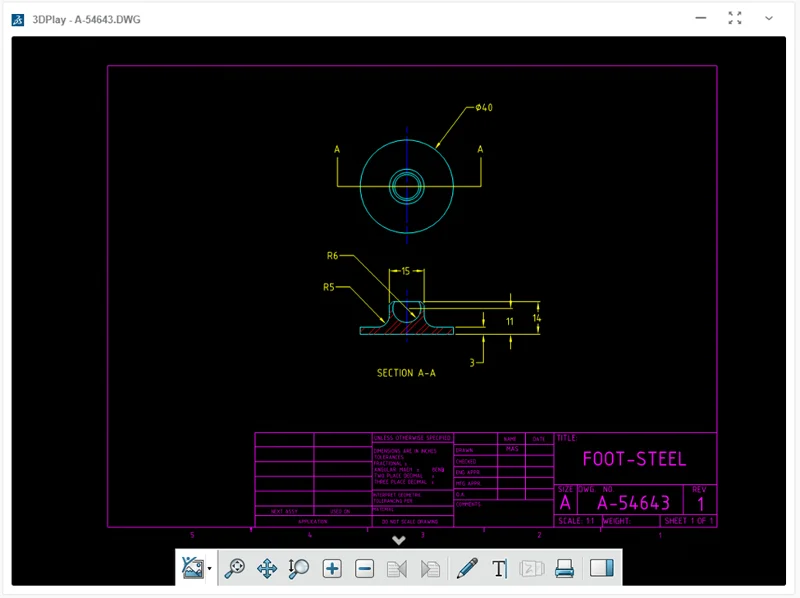
Task: Go to the next sheet
Action: [430, 568]
